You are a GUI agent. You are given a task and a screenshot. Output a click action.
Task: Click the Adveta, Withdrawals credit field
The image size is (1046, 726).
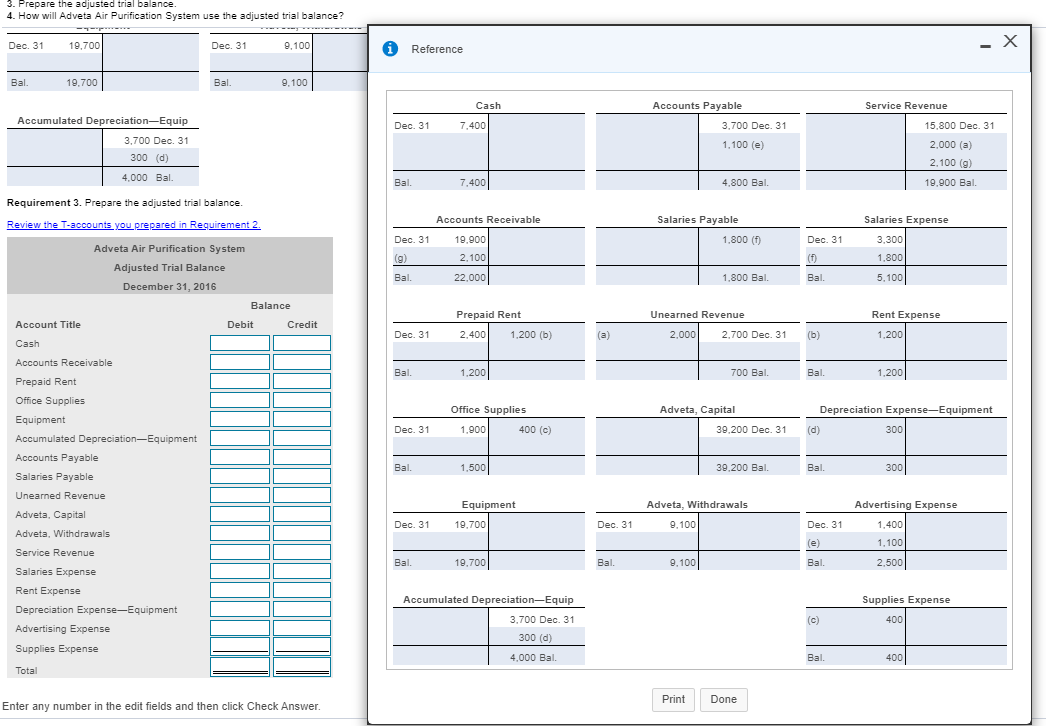(302, 533)
